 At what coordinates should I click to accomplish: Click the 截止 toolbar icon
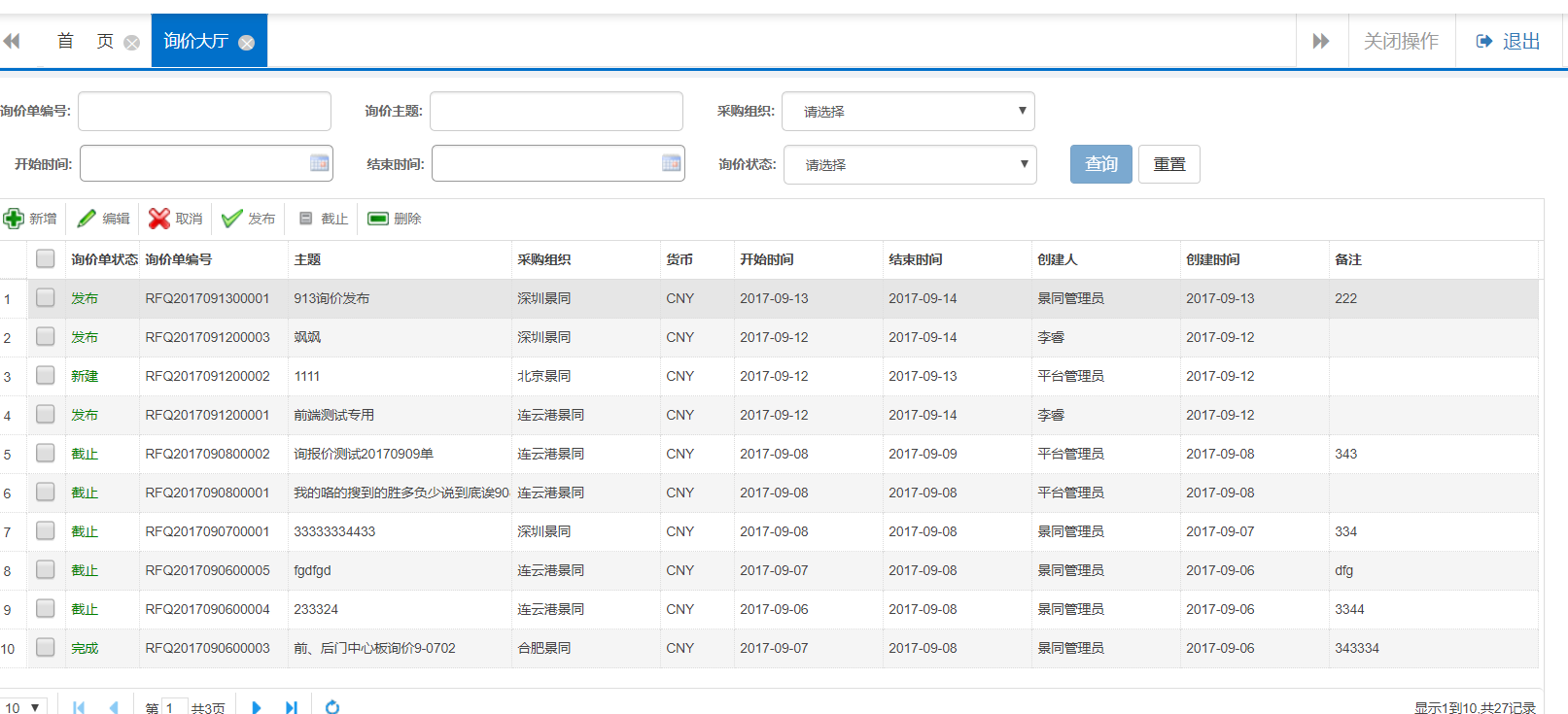point(306,219)
